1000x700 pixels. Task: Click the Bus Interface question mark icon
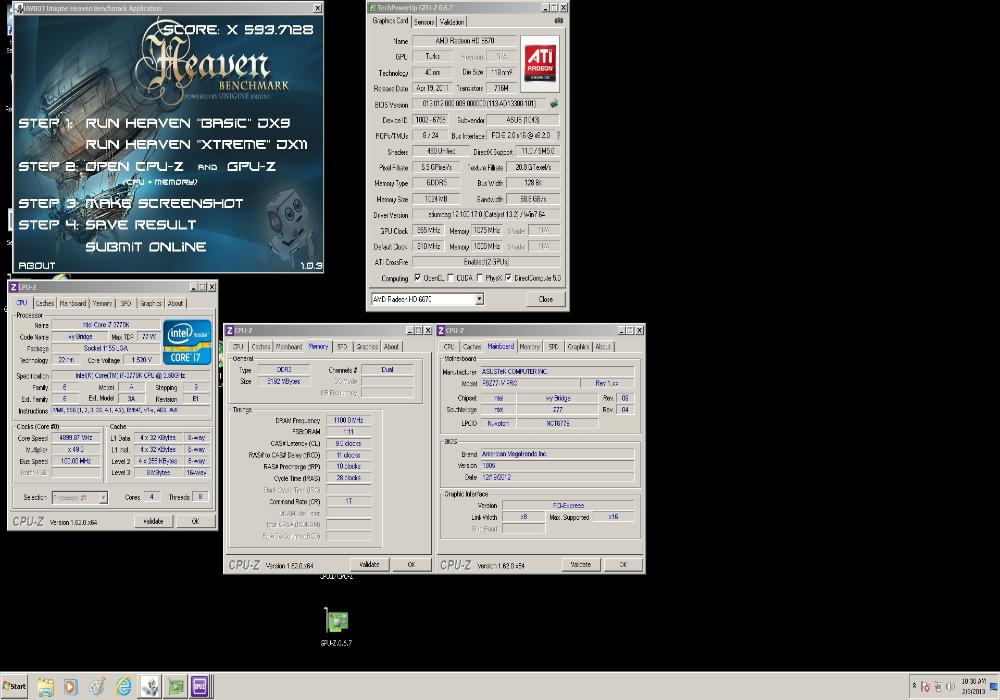coord(558,135)
